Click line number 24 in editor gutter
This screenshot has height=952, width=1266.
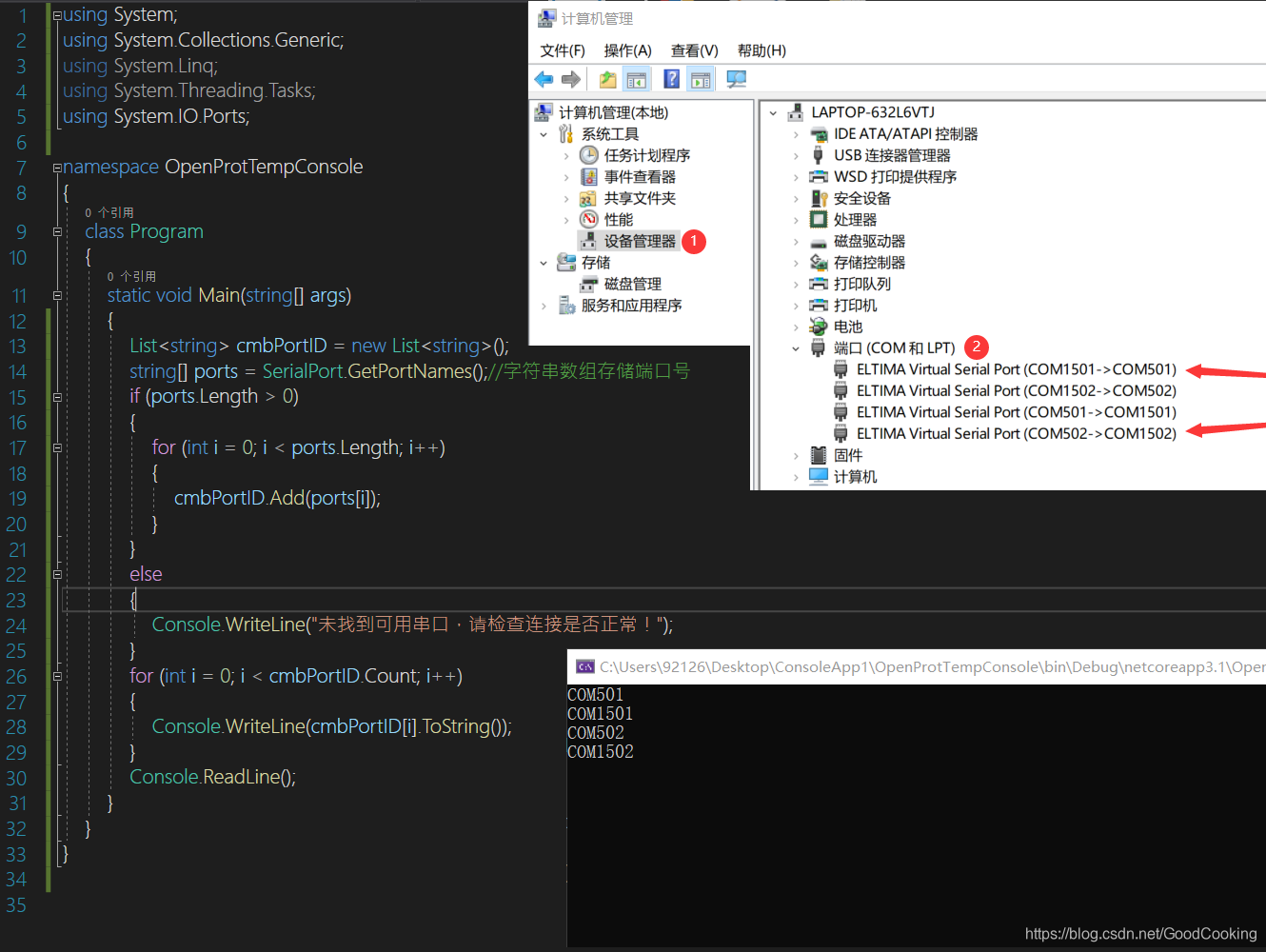[16, 625]
